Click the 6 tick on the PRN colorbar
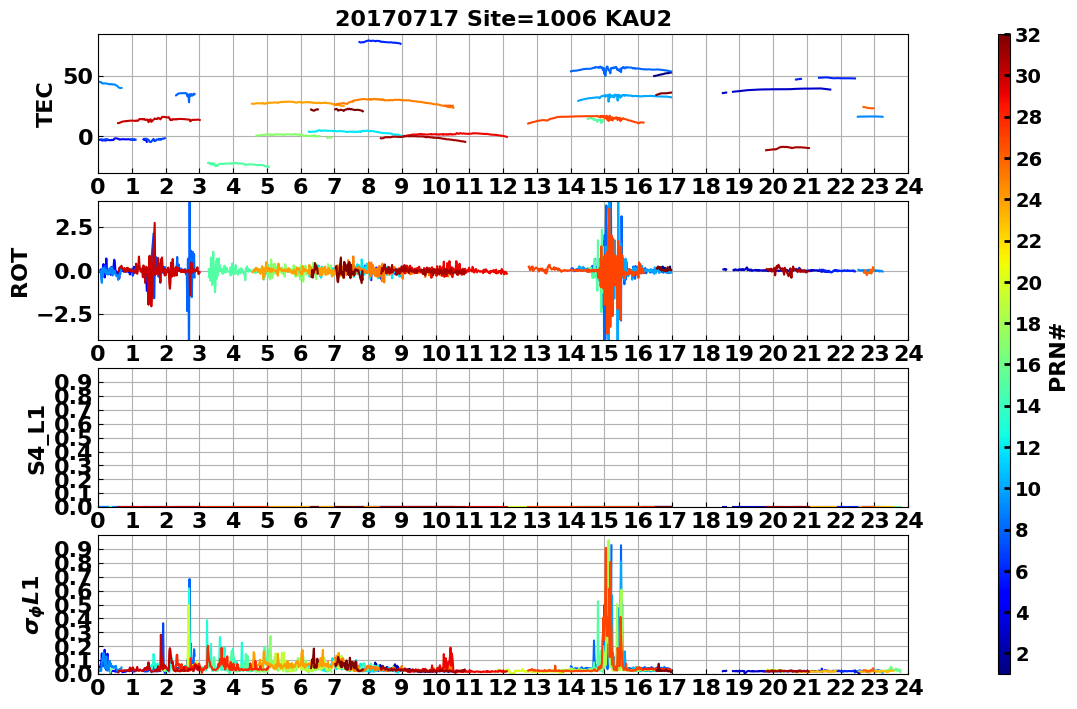Screen dimensions: 1077x709 [1022, 571]
